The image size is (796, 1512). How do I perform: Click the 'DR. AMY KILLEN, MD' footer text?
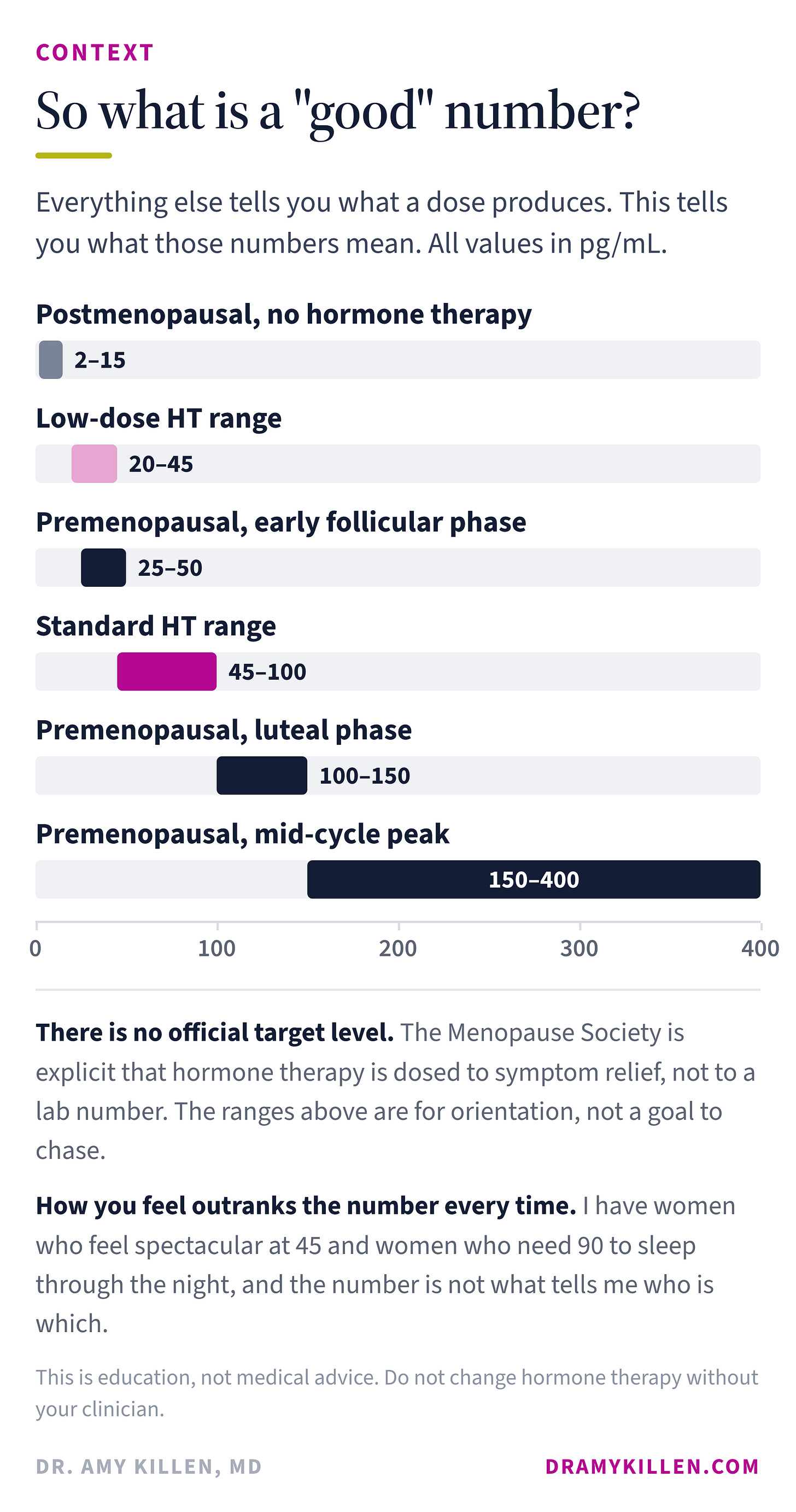pos(149,1466)
